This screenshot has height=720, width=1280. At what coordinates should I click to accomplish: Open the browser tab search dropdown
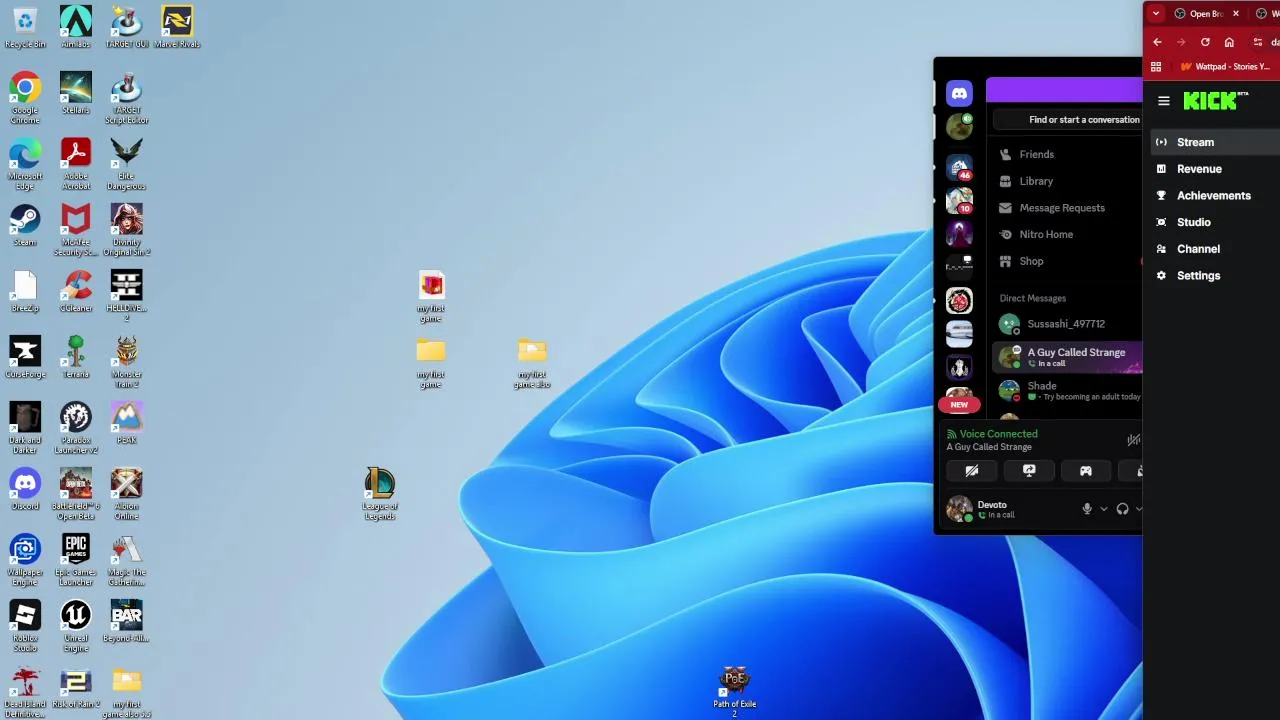click(x=1156, y=14)
